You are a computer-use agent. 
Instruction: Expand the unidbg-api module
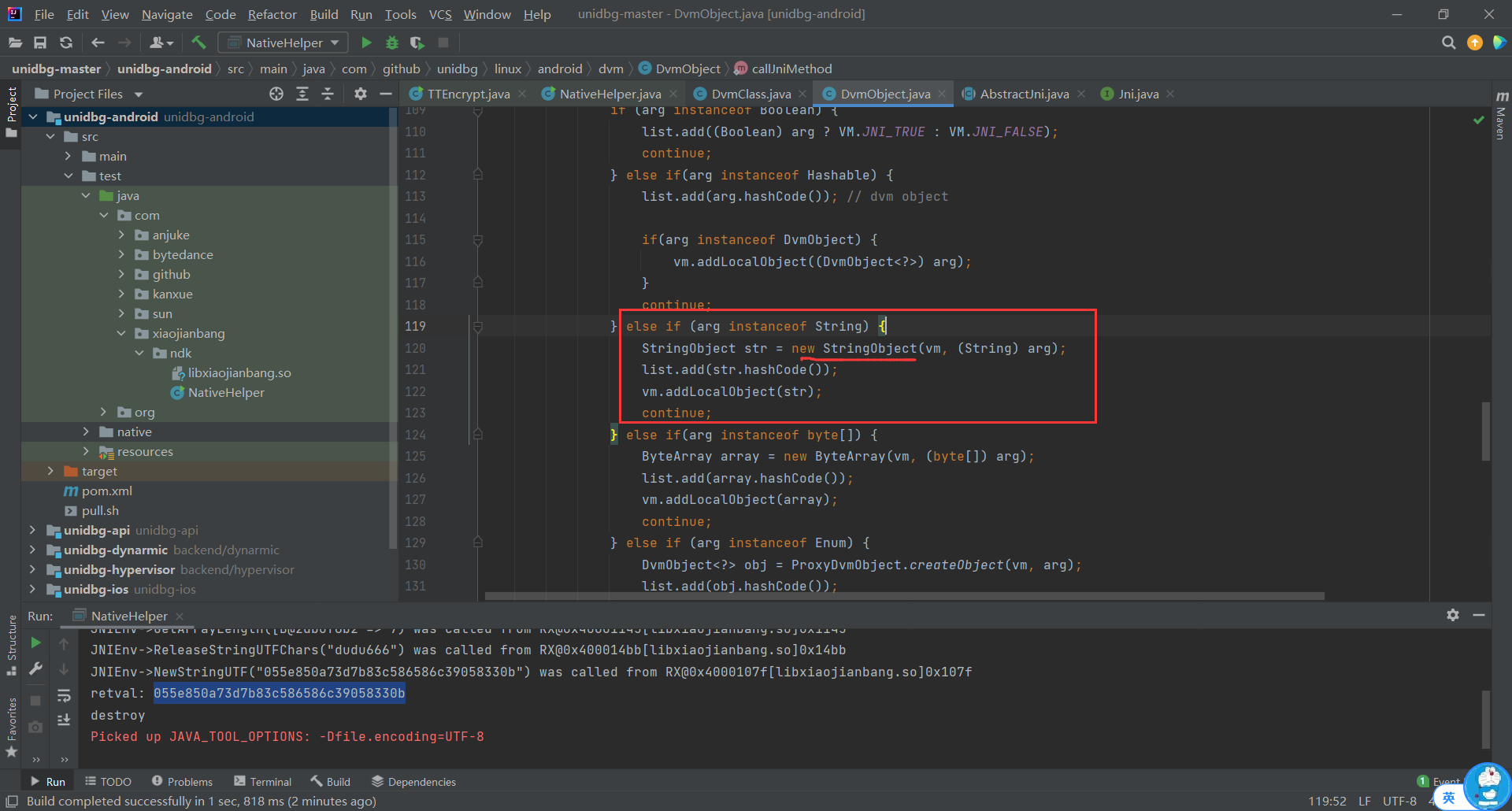(32, 530)
